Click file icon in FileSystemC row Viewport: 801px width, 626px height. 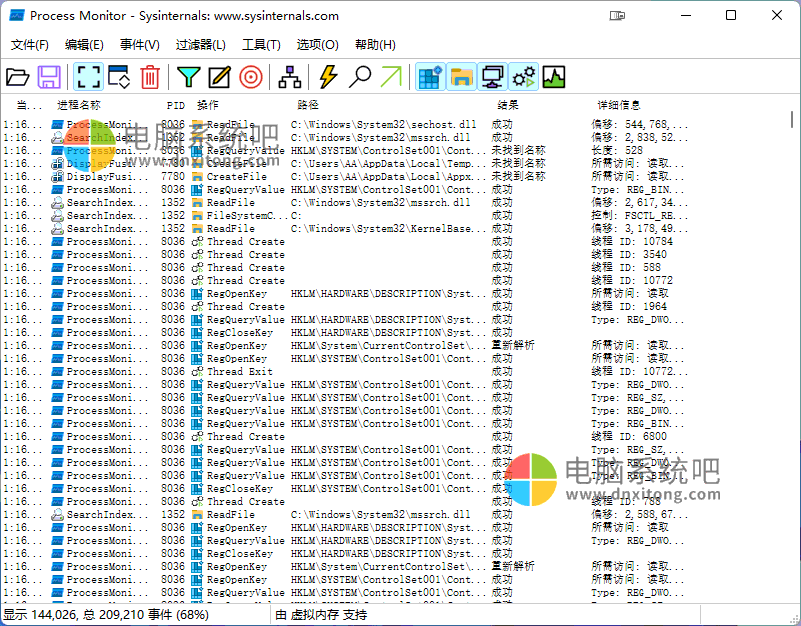click(197, 216)
